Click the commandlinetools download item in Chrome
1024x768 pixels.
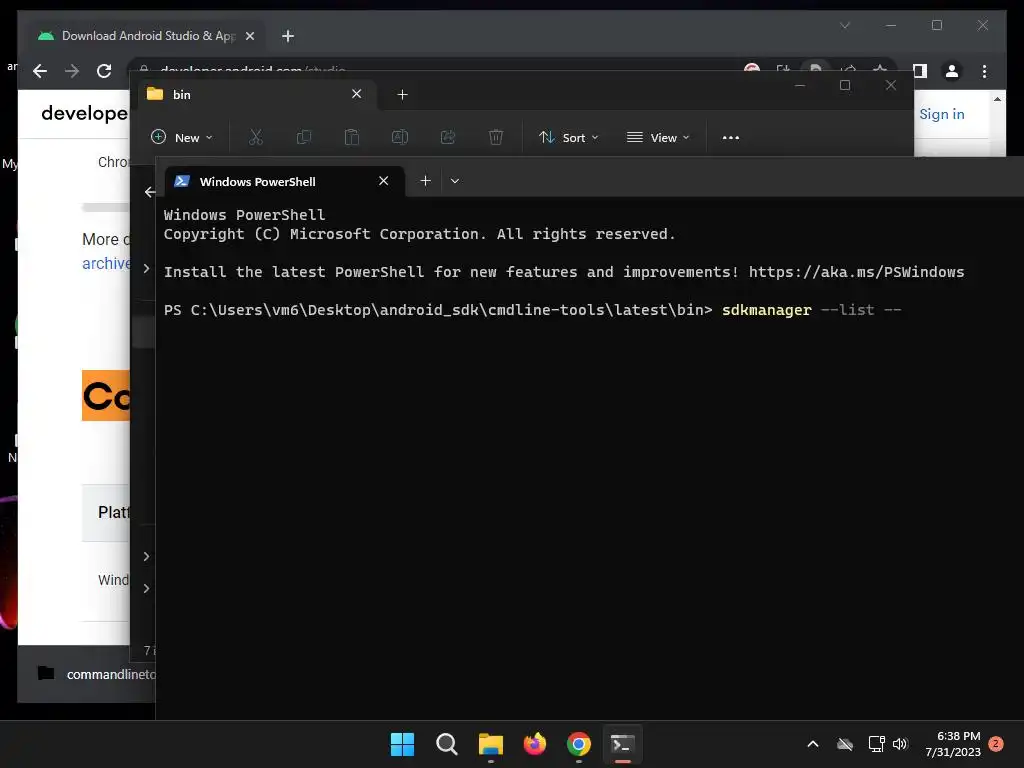96,674
